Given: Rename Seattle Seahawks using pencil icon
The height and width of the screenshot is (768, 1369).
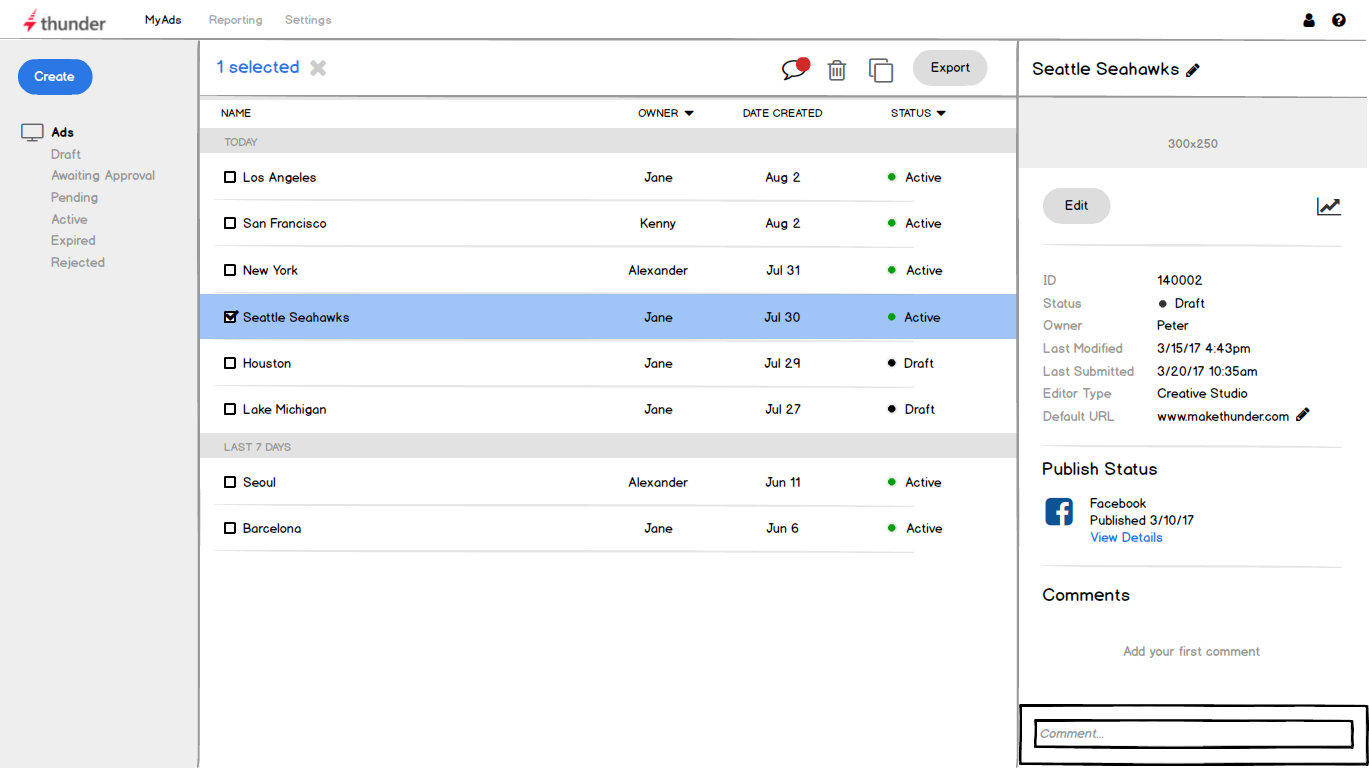Looking at the screenshot, I should (x=1193, y=70).
